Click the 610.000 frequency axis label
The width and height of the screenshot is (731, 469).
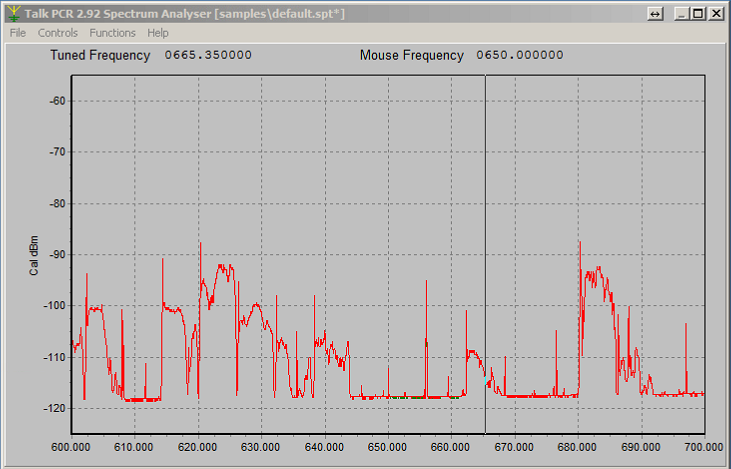[134, 447]
